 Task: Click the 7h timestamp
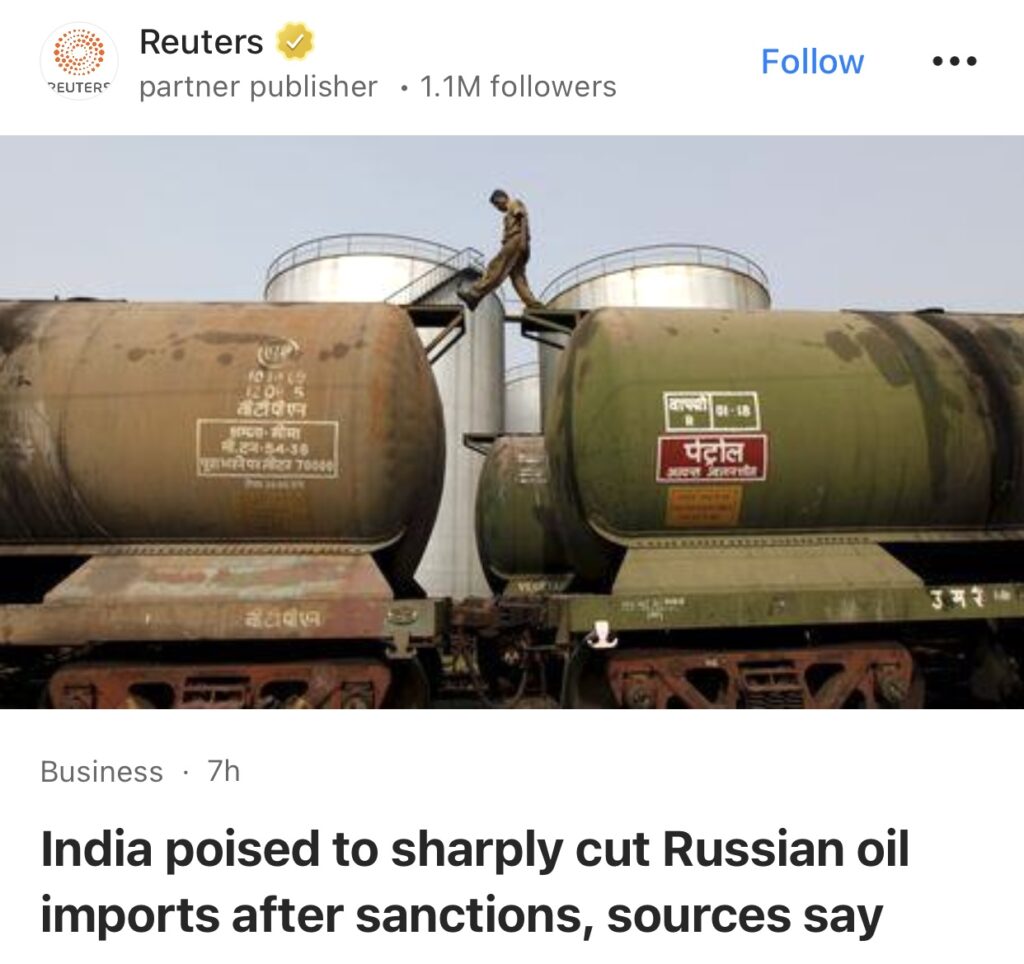tap(224, 771)
